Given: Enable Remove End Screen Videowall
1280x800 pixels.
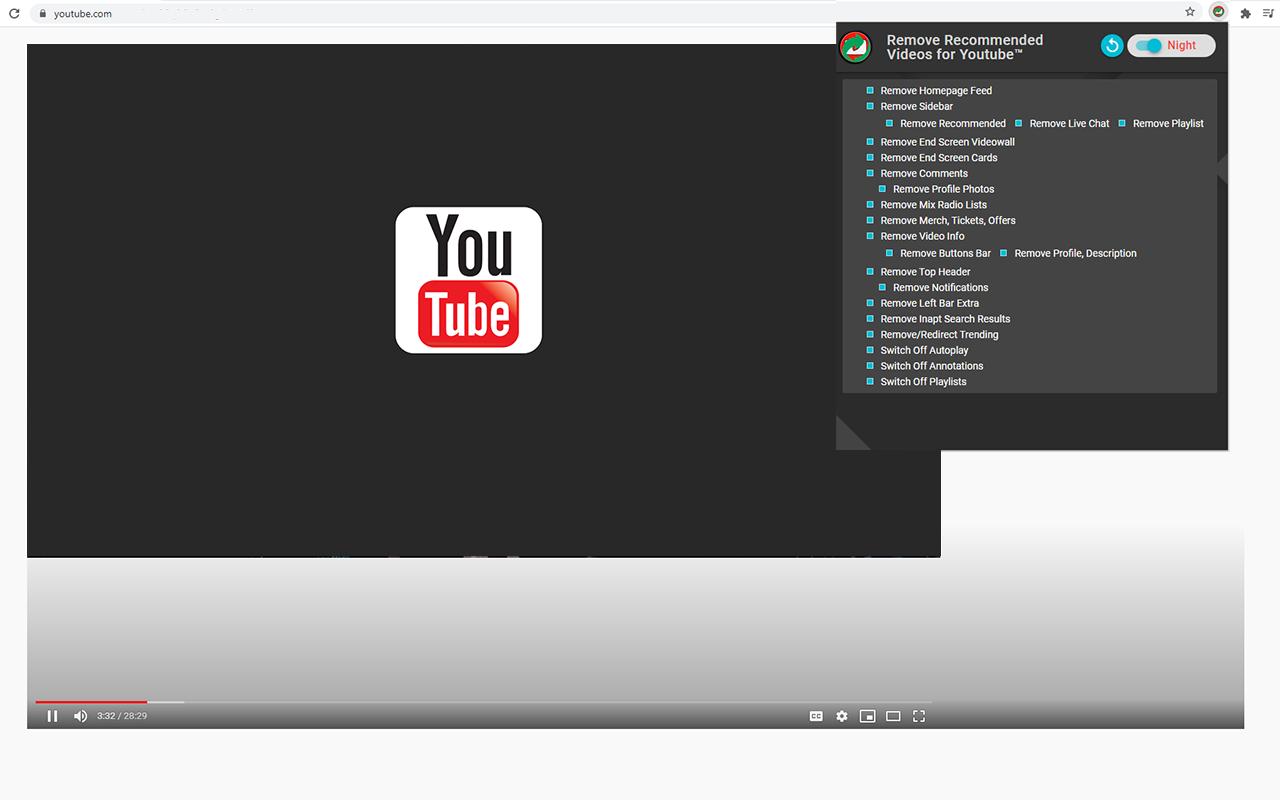Looking at the screenshot, I should click(x=870, y=142).
